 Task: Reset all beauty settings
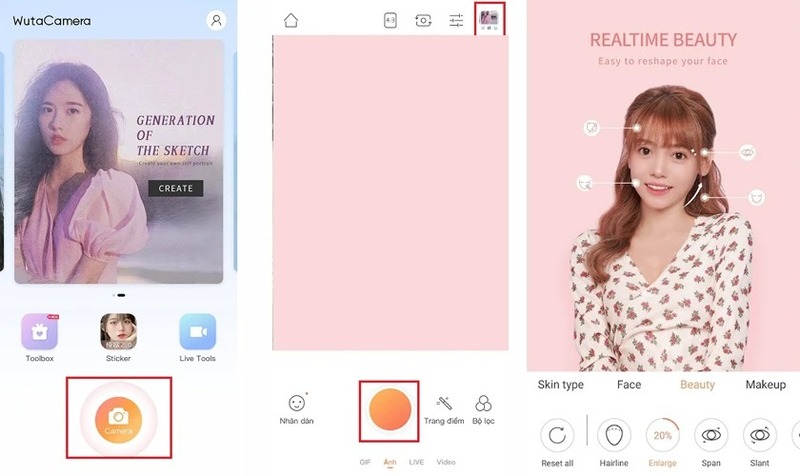557,443
